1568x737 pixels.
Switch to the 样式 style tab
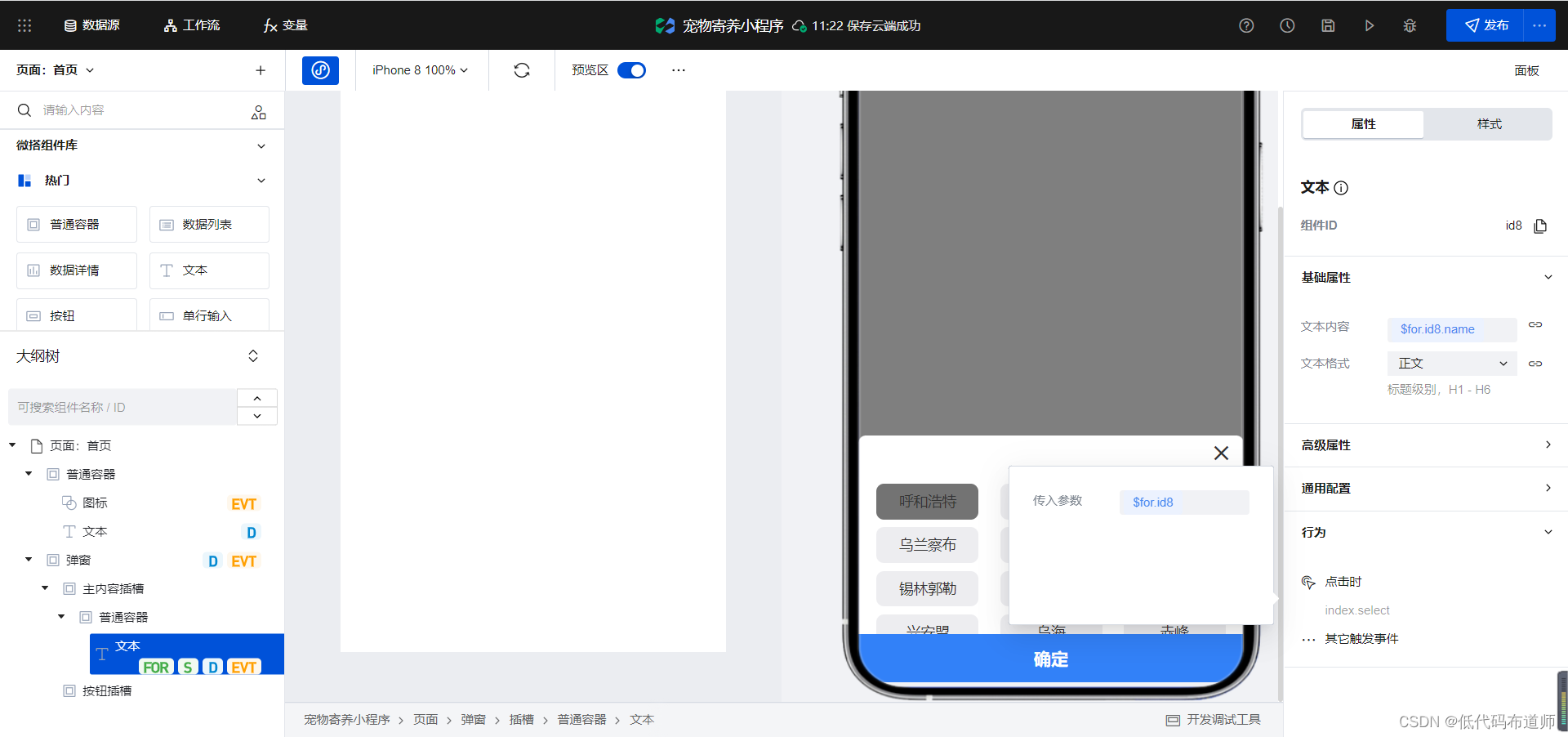1489,124
